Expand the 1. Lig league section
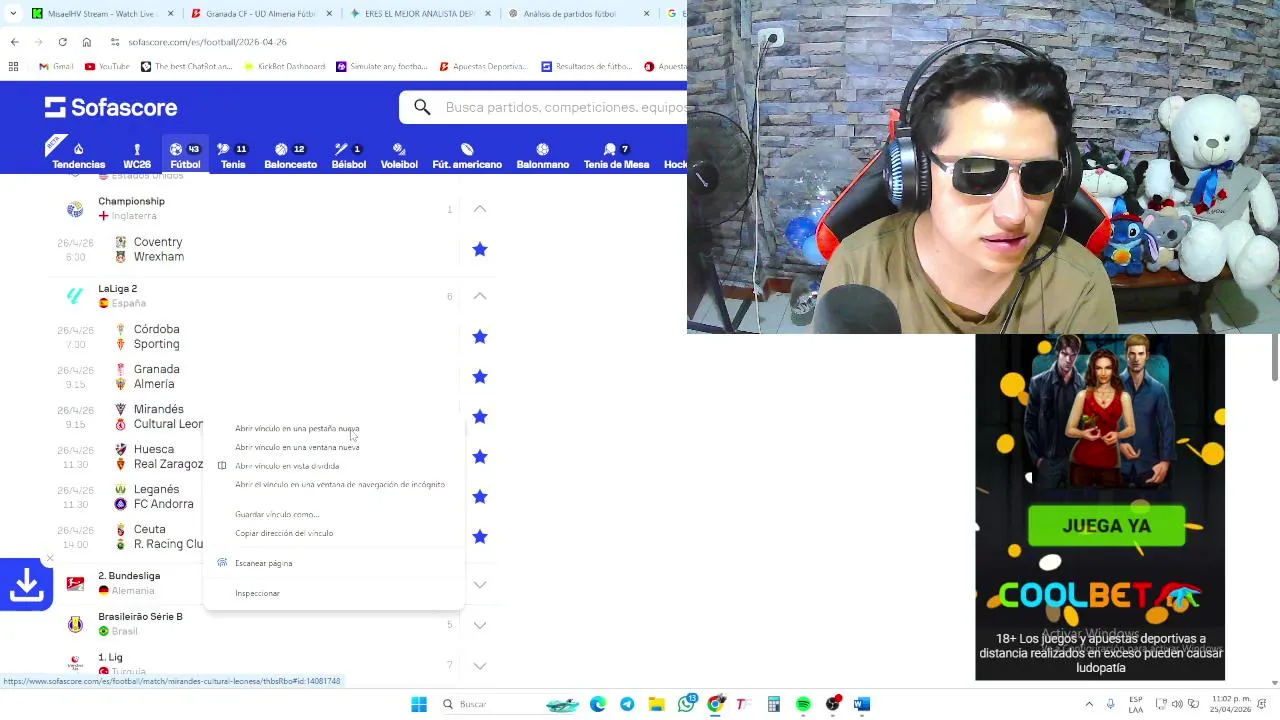The image size is (1280, 720). (480, 666)
